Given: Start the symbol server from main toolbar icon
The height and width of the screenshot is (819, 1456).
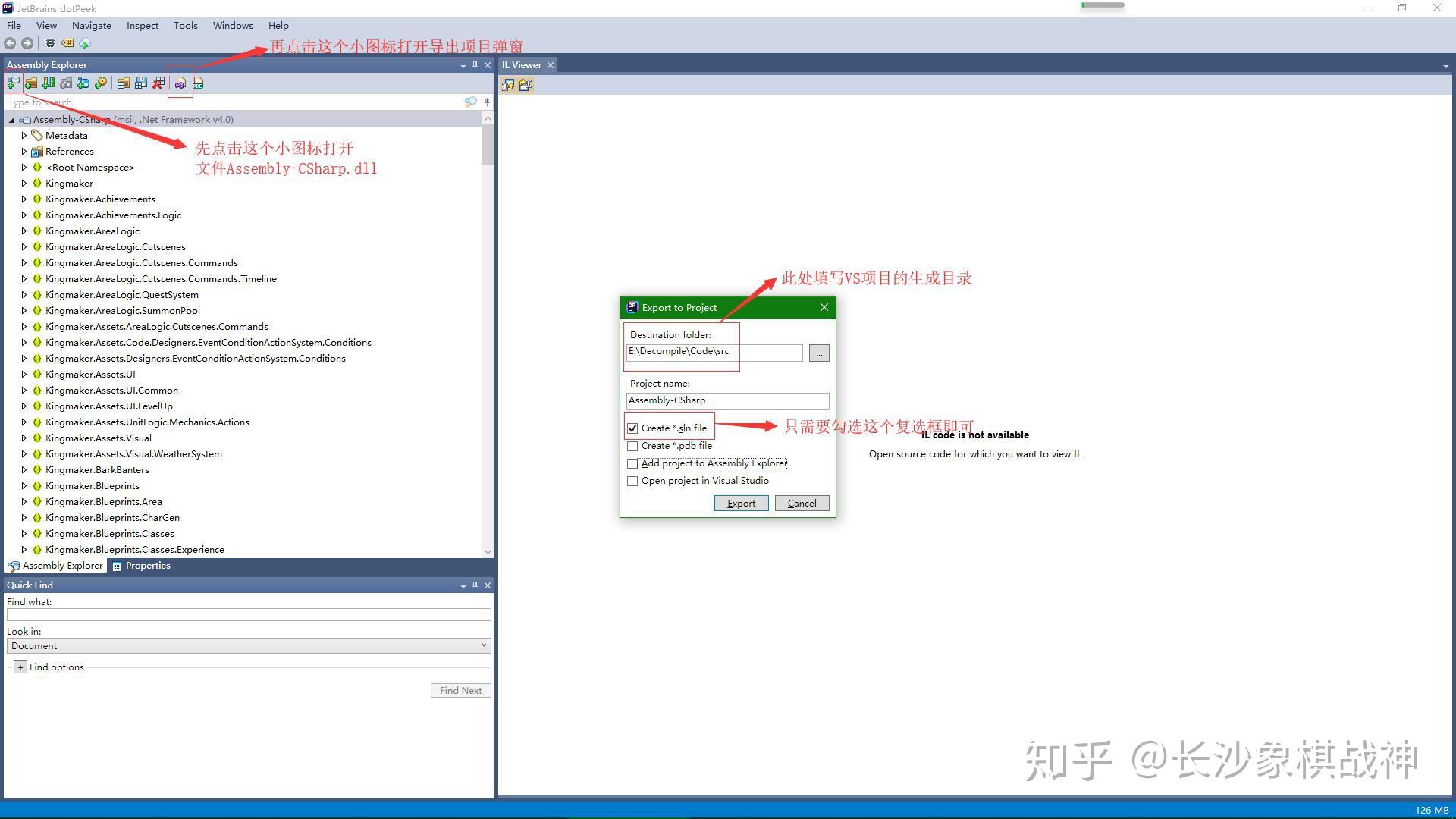Looking at the screenshot, I should pyautogui.click(x=85, y=44).
